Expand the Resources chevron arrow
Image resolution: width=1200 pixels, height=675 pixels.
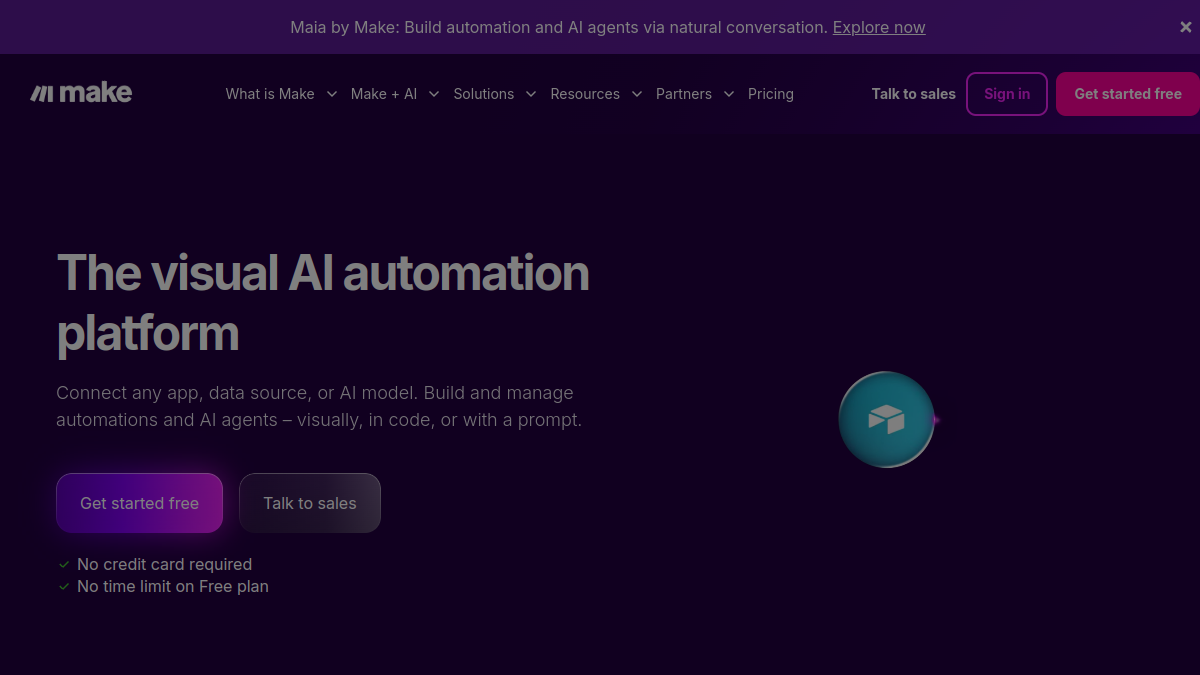[x=637, y=94]
